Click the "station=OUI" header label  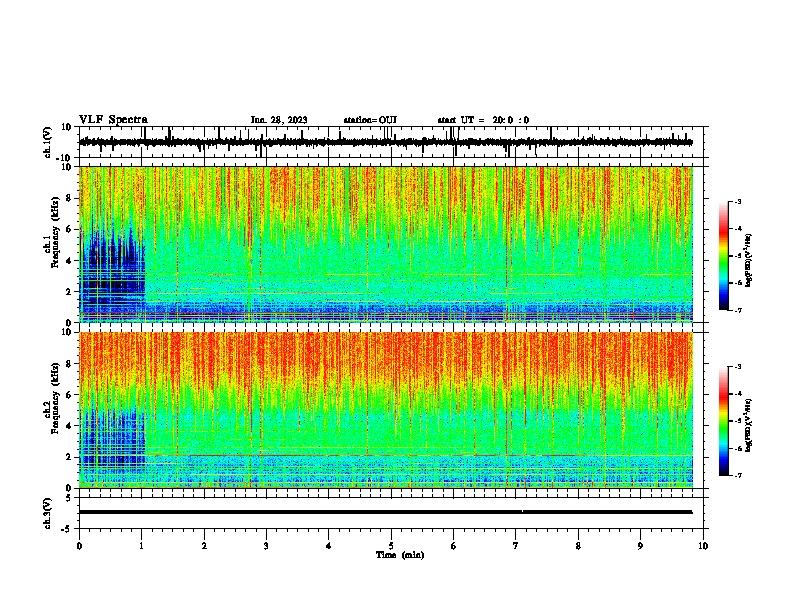[x=370, y=120]
